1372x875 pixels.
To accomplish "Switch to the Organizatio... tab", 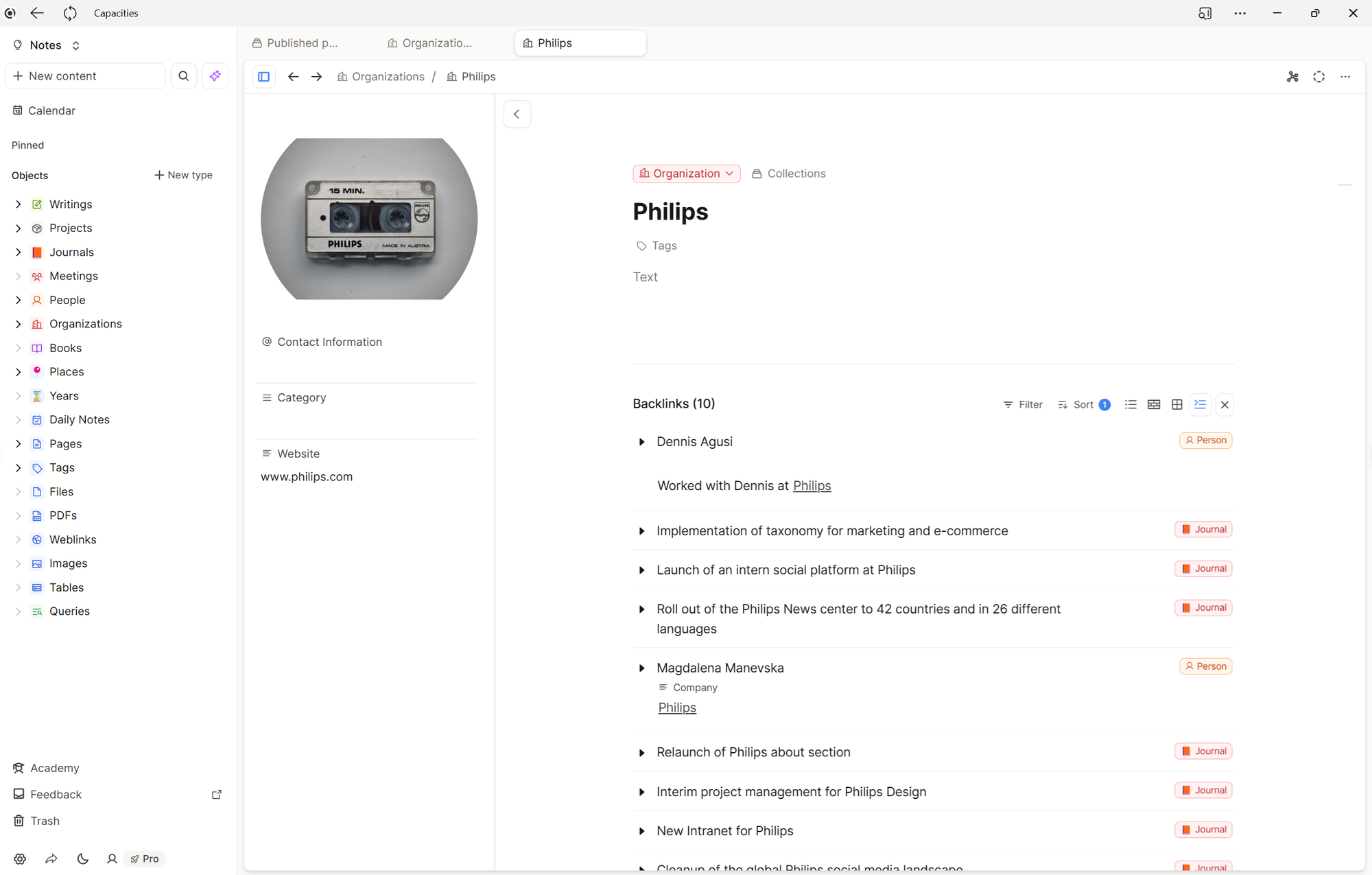I will pos(430,43).
